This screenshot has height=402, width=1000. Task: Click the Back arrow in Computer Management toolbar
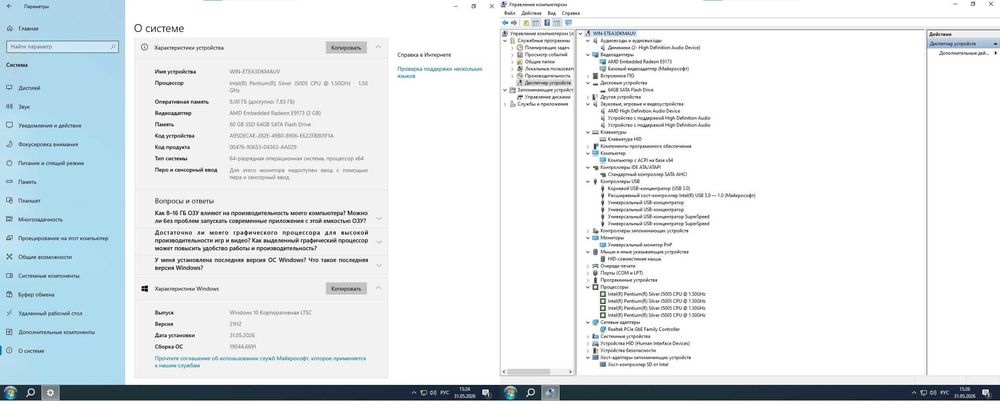[x=506, y=22]
